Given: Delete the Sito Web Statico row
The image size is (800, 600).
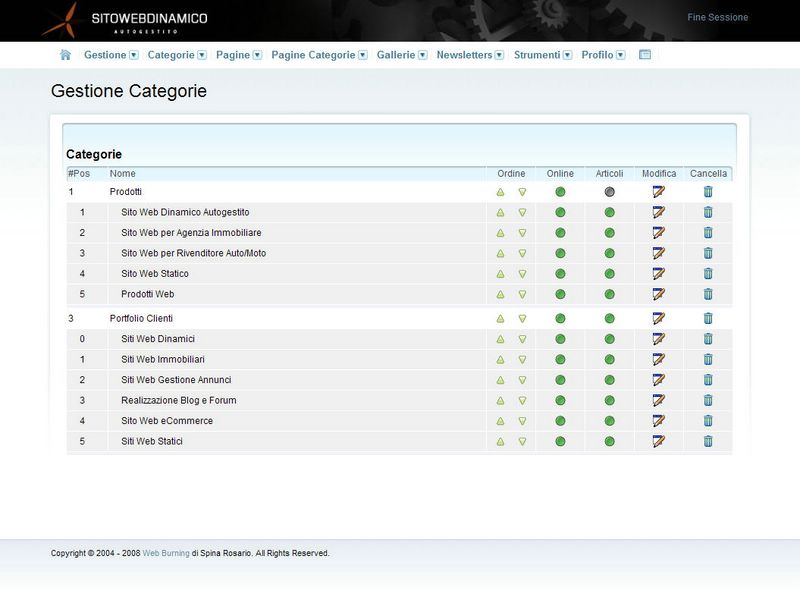Looking at the screenshot, I should coord(708,273).
